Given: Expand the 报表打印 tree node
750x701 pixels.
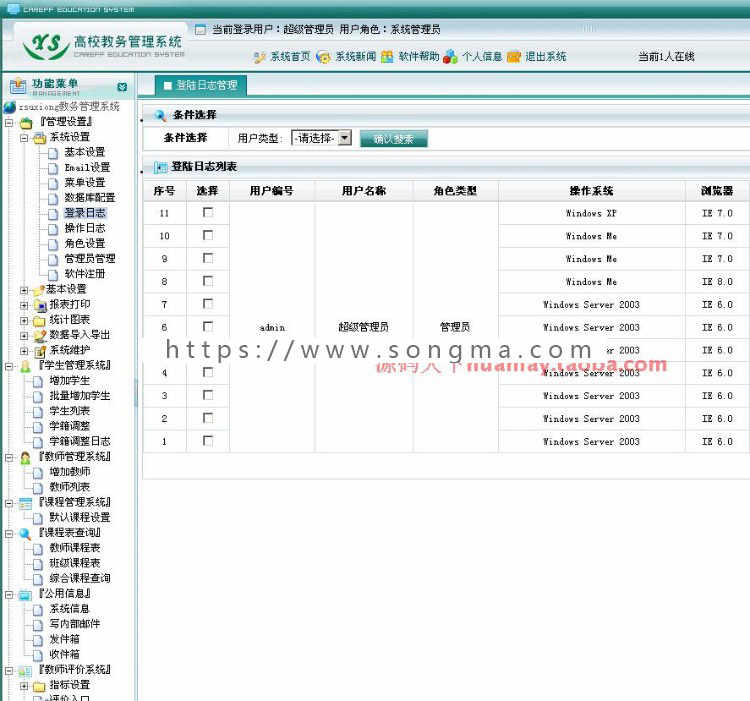Looking at the screenshot, I should coord(24,305).
